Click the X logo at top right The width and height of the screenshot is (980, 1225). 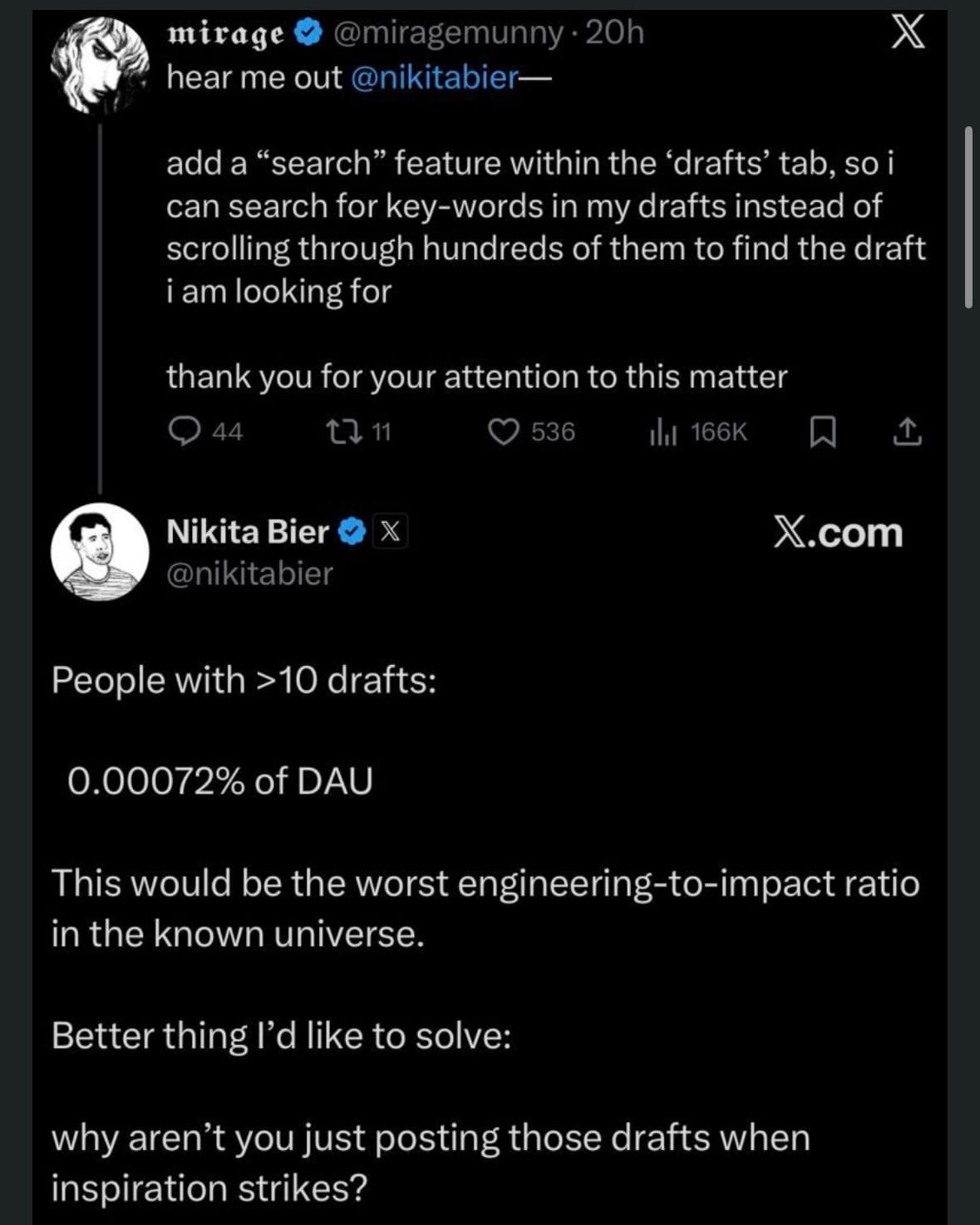coord(908,33)
